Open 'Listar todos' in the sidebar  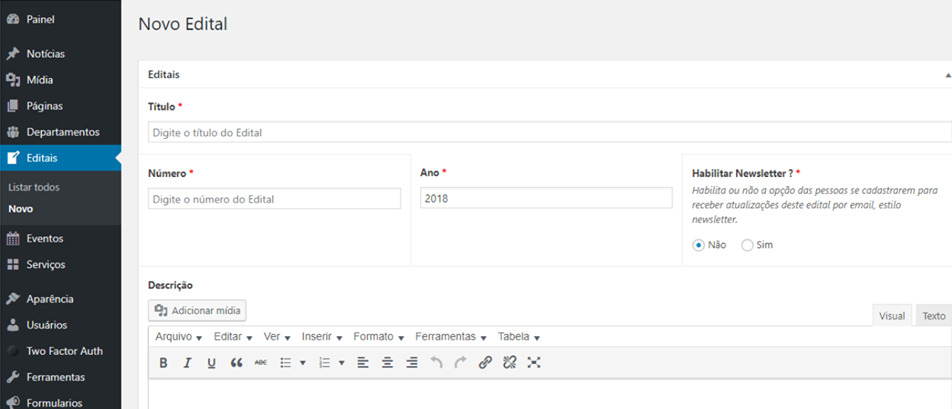click(34, 187)
